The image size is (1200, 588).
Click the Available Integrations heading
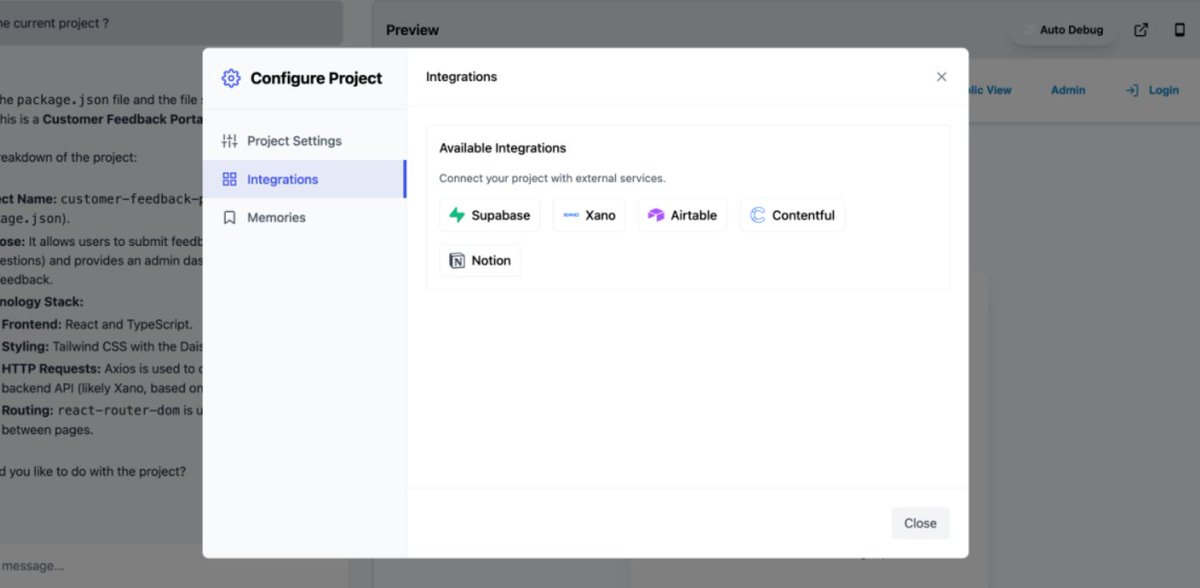[x=503, y=148]
